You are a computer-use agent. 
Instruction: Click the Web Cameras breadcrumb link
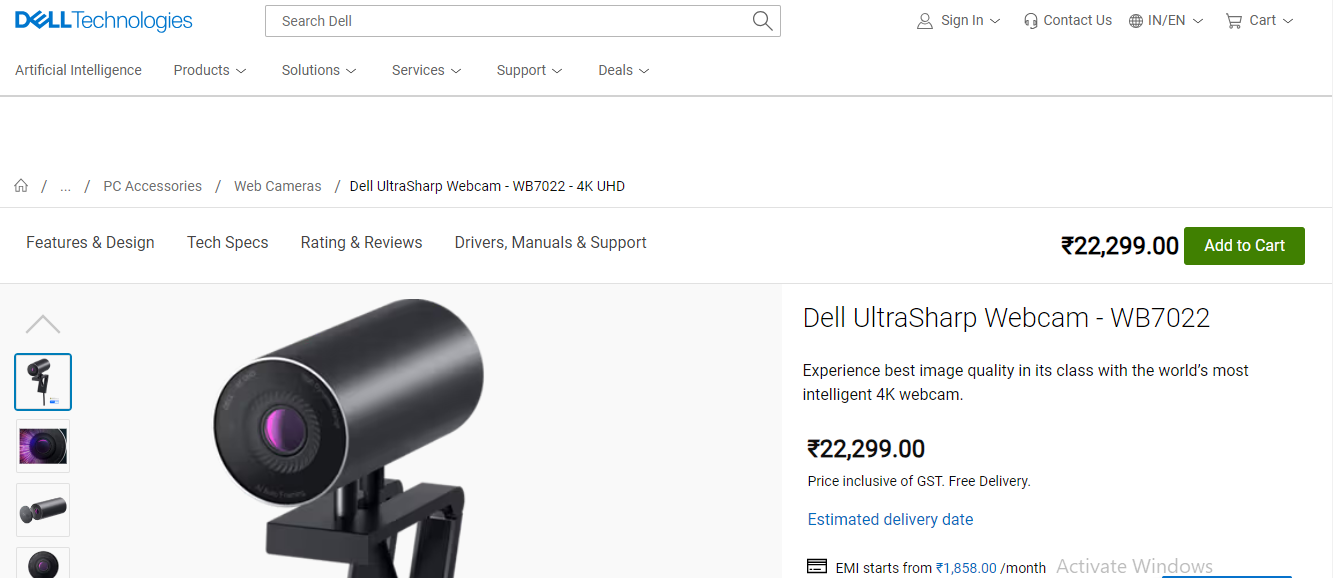point(278,186)
